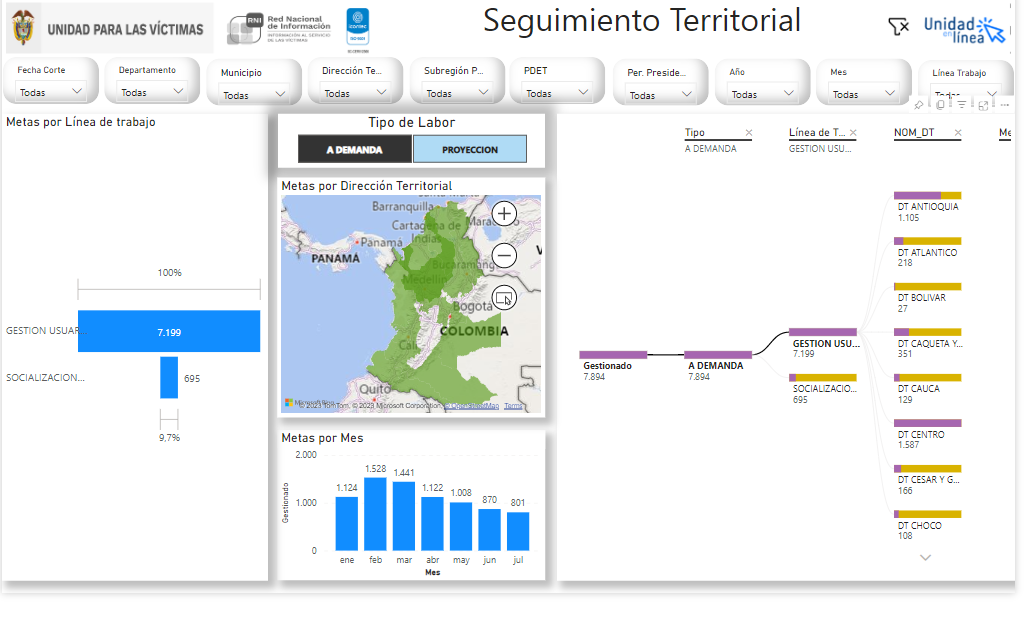Remove the NOM_DT level with X

(x=957, y=133)
